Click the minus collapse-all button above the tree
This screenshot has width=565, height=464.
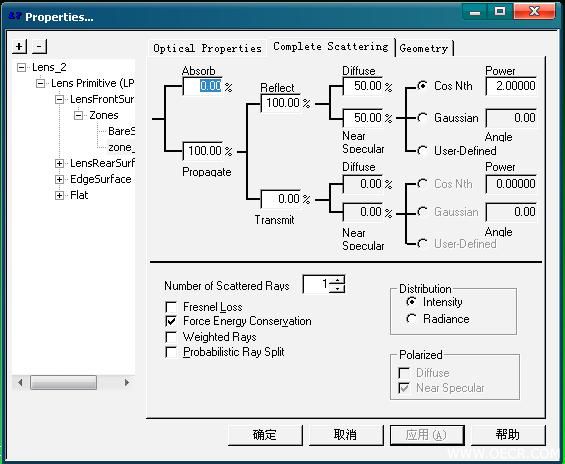(x=40, y=46)
